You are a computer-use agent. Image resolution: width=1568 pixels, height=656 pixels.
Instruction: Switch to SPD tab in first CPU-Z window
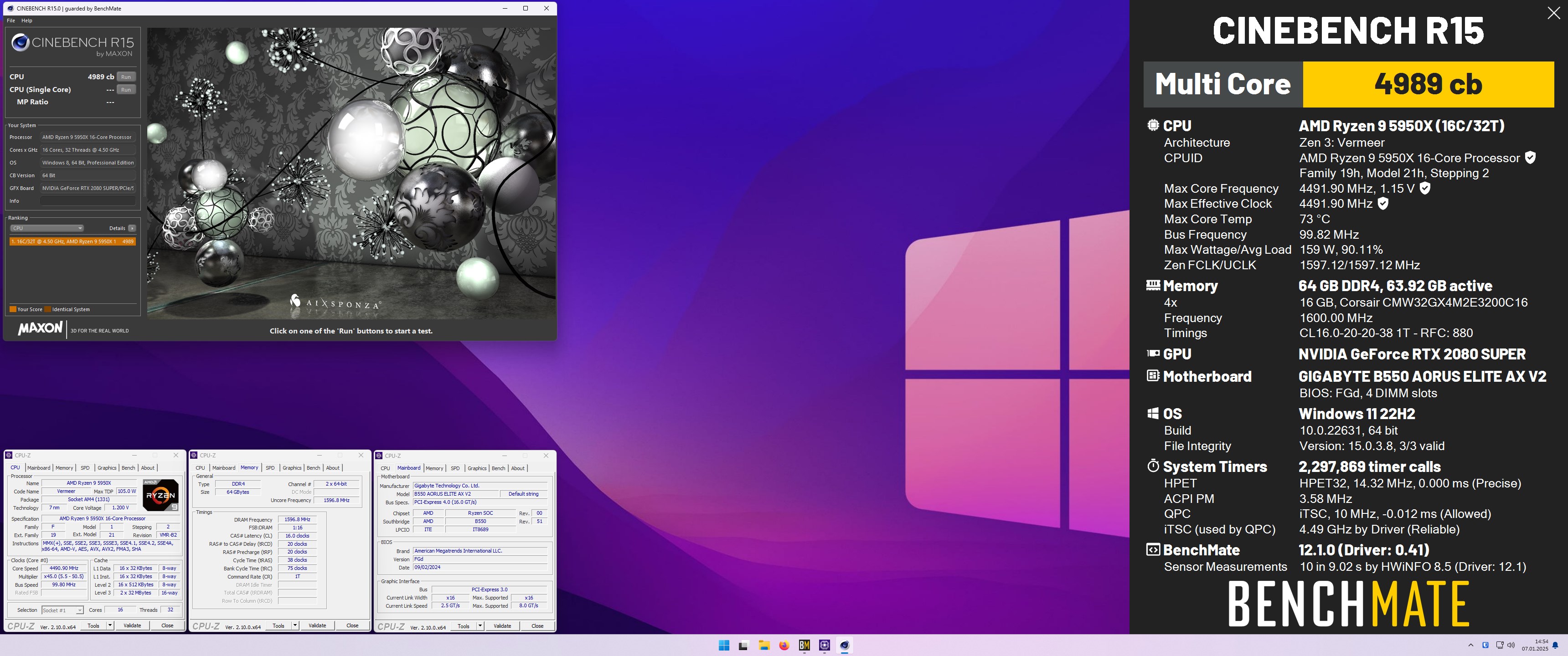tap(85, 467)
